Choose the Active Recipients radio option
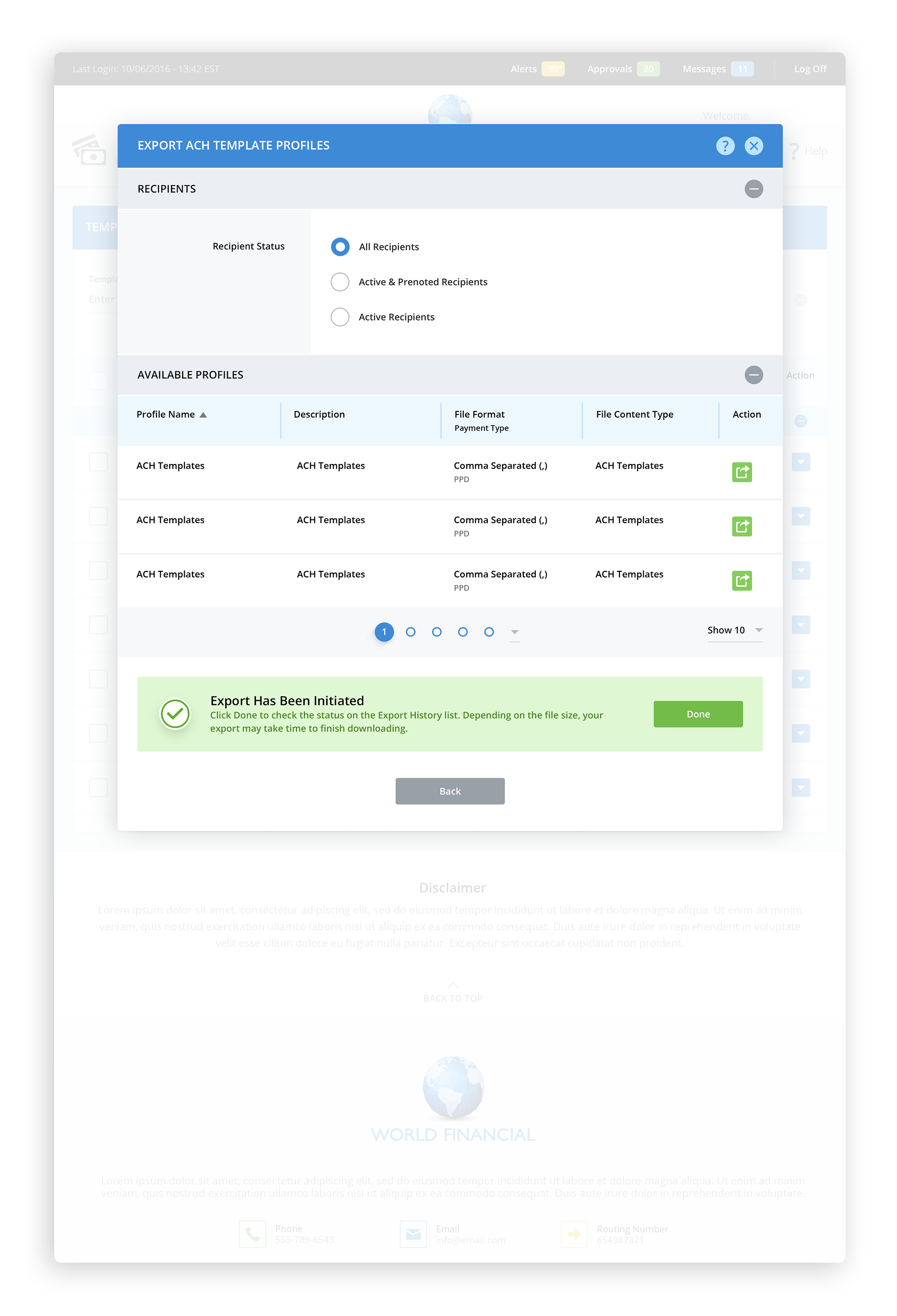 (x=340, y=317)
